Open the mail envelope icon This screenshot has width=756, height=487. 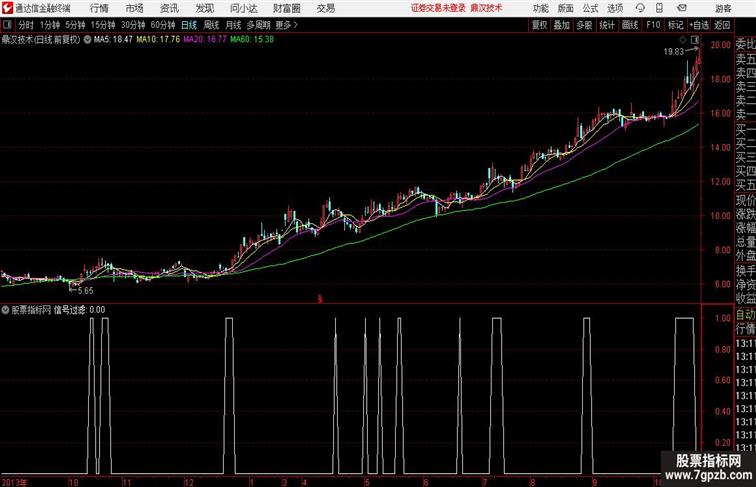point(682,8)
